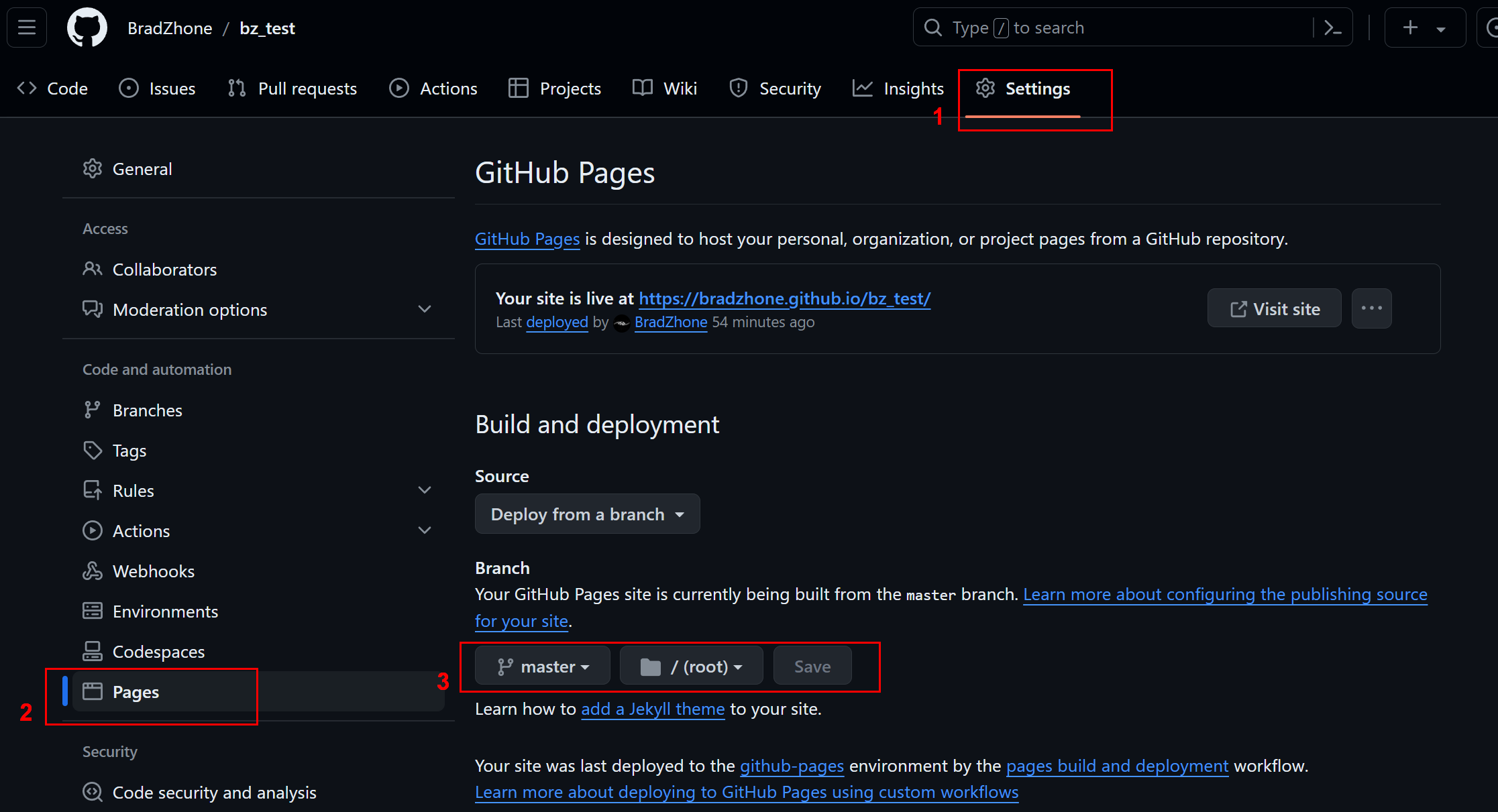1498x812 pixels.
Task: Open the Projects tab
Action: point(555,89)
